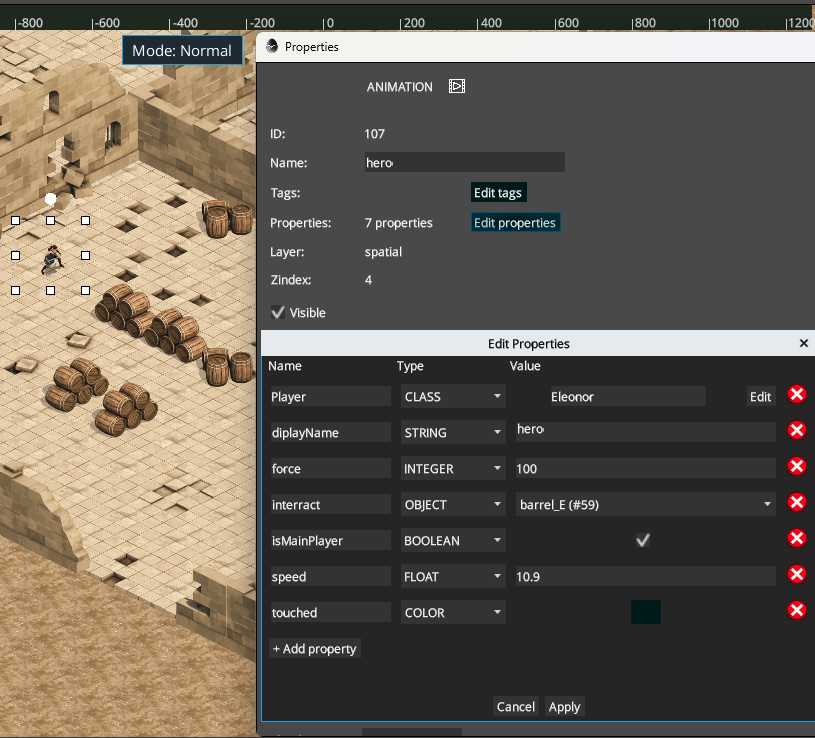Select the hero character sprite on map
This screenshot has height=738, width=815.
[52, 259]
